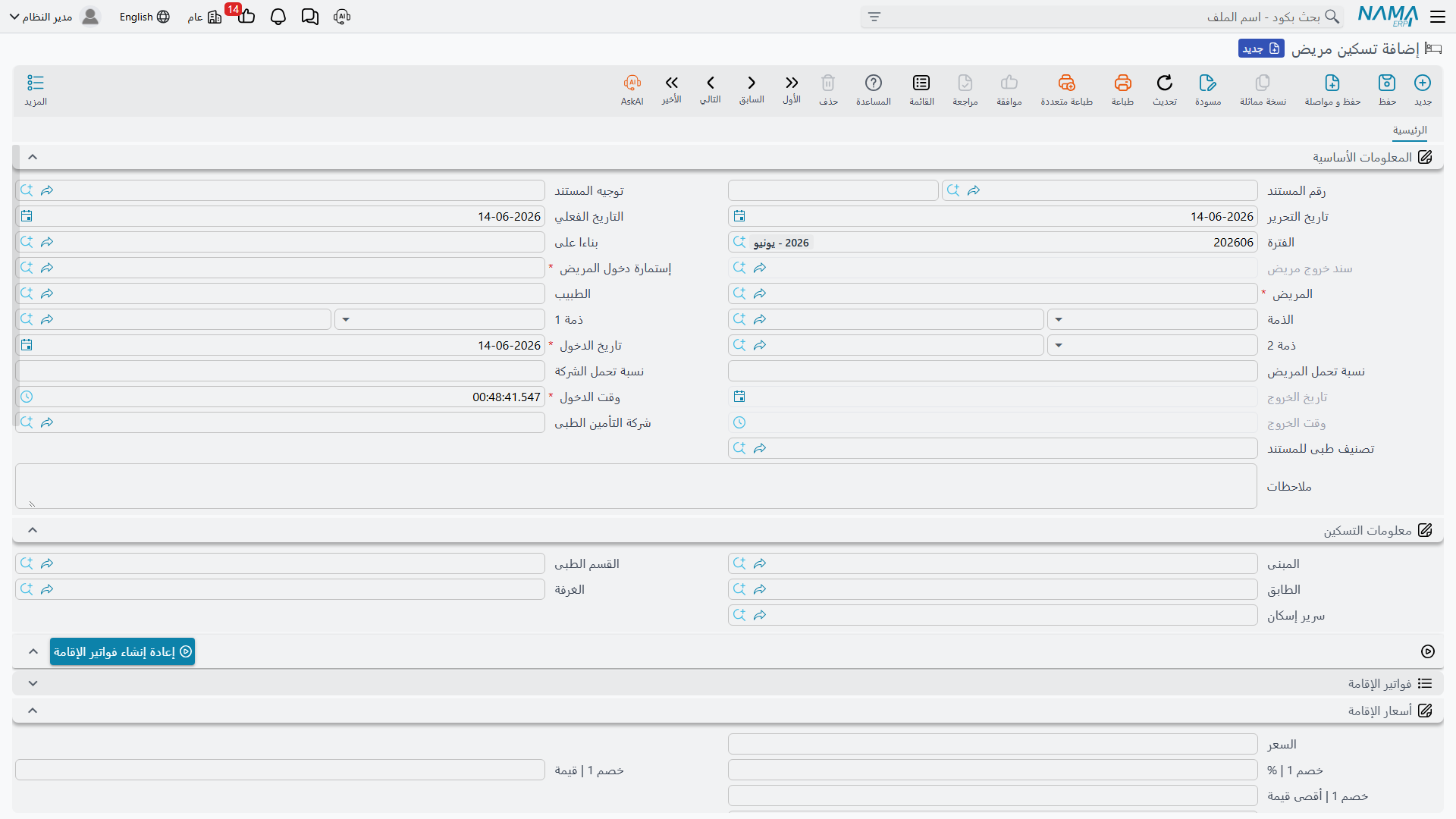
Task: Select the الرئيسية tab
Action: click(1410, 130)
